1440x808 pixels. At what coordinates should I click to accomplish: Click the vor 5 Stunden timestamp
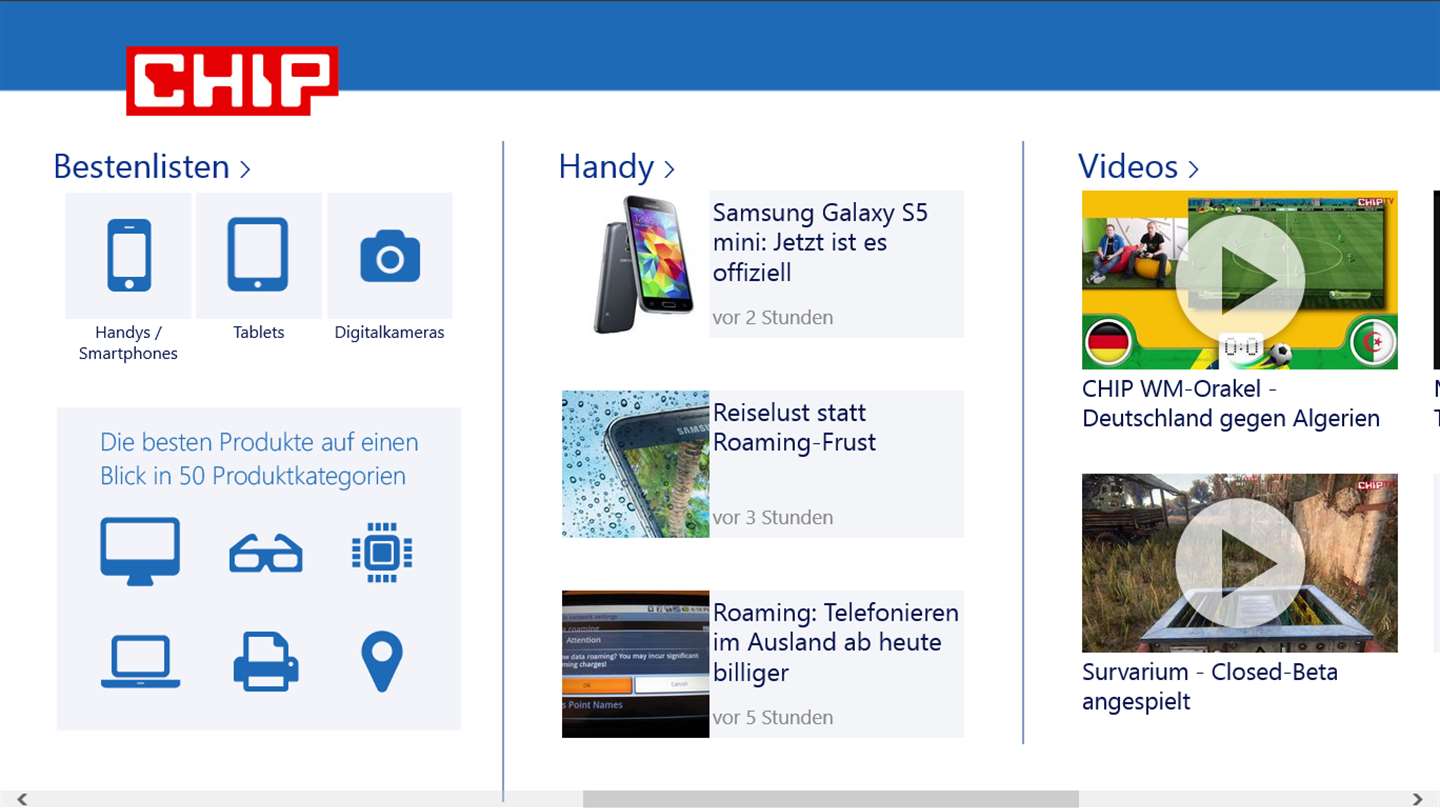773,717
